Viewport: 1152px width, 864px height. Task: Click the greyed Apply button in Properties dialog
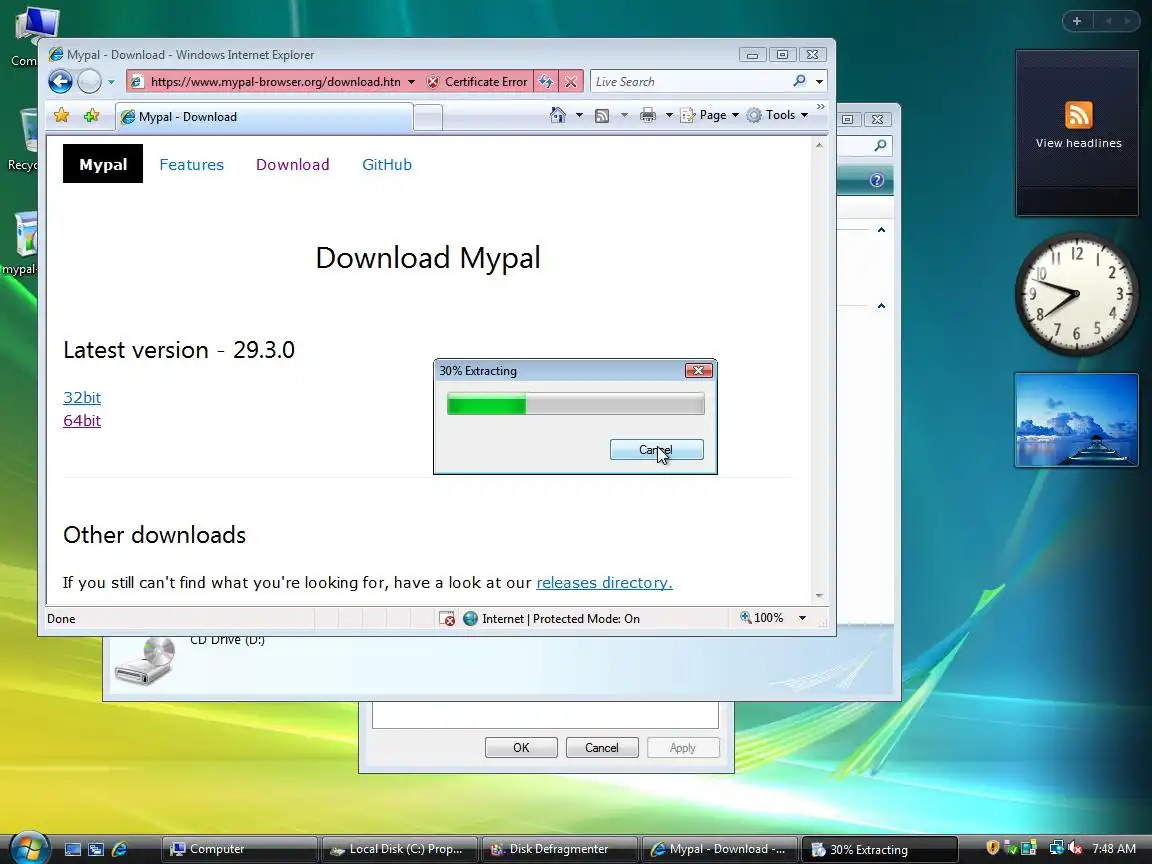point(683,748)
